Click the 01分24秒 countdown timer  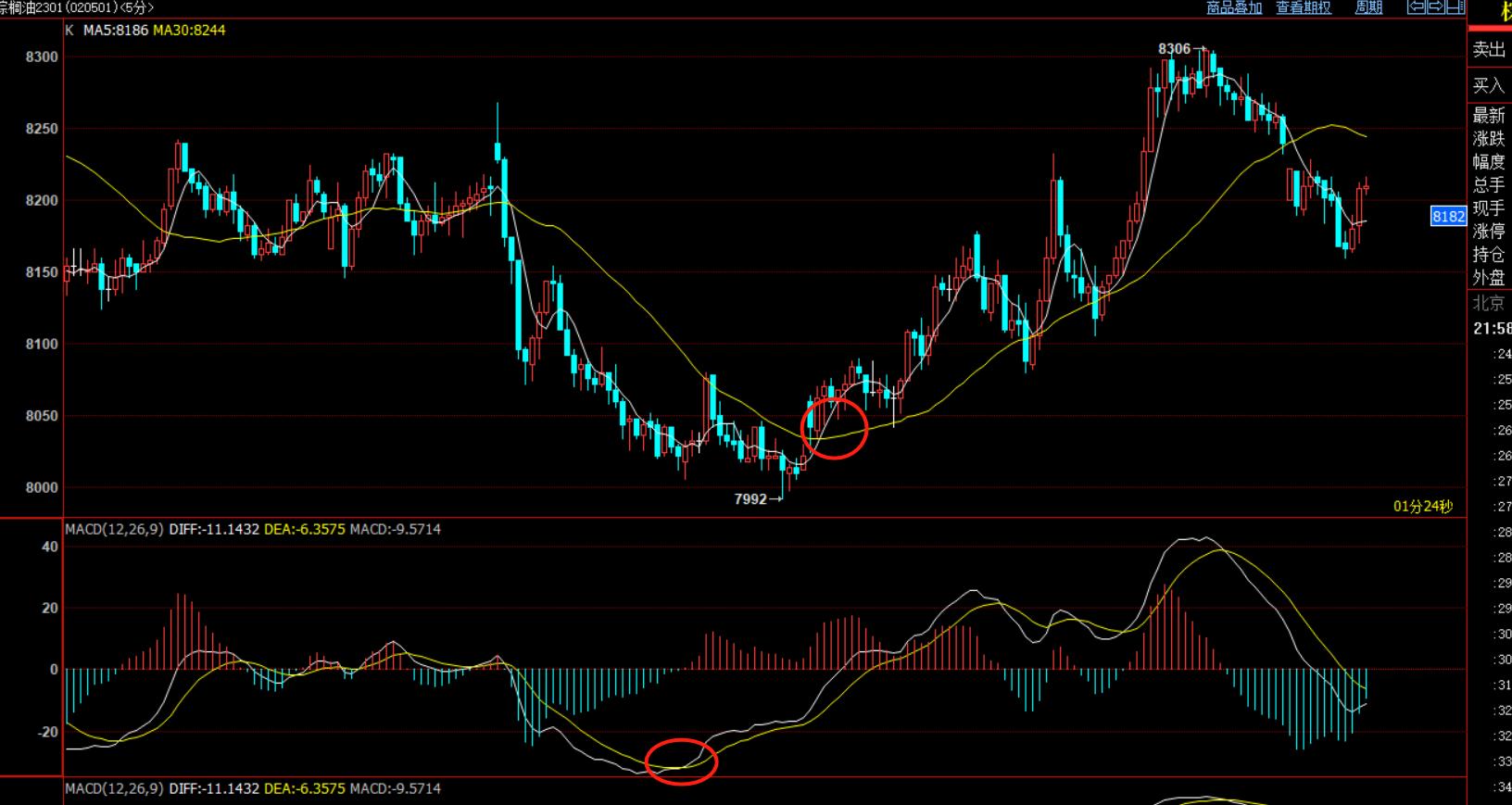click(x=1423, y=507)
